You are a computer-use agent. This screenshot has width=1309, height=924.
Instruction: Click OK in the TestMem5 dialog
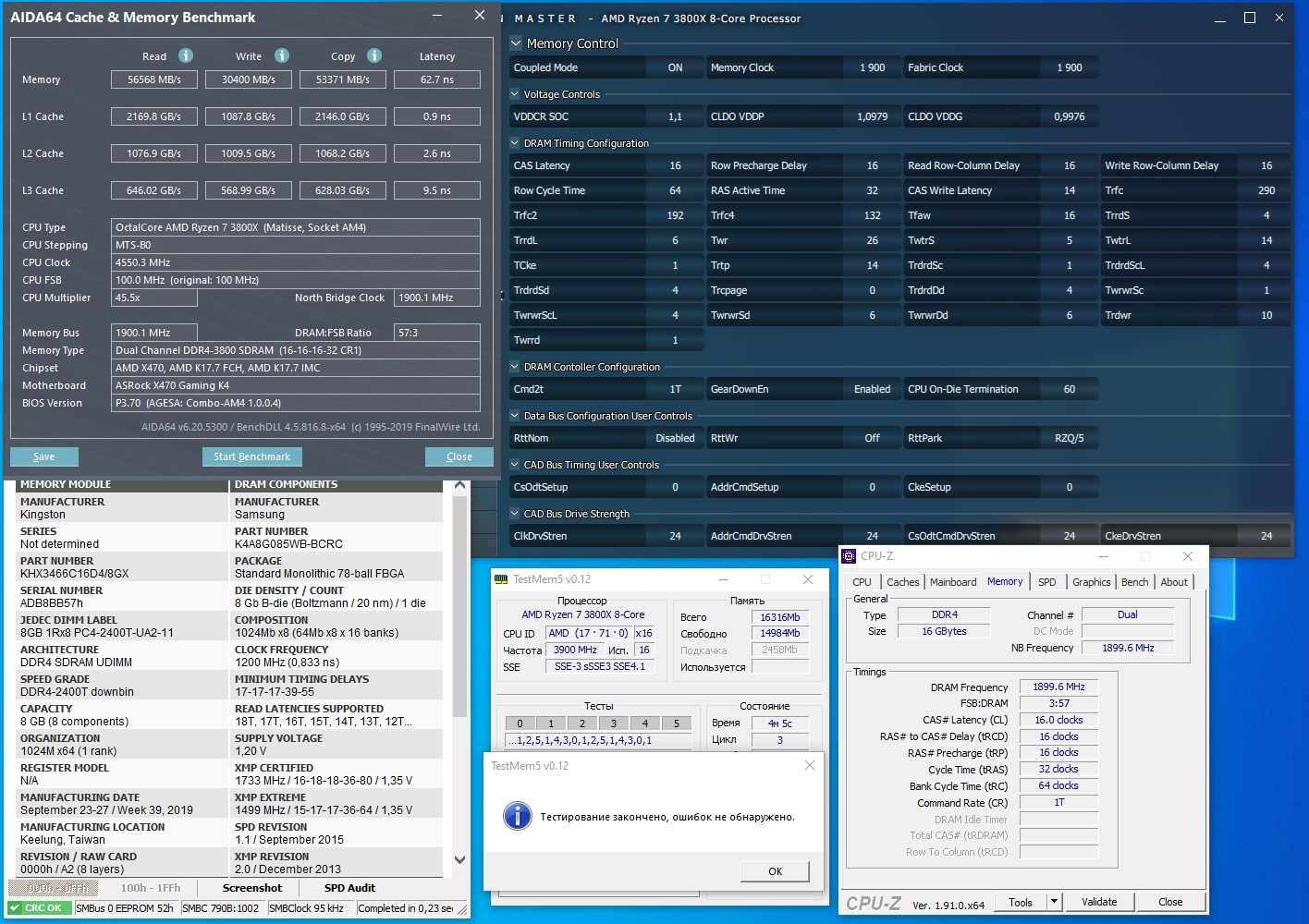775,871
